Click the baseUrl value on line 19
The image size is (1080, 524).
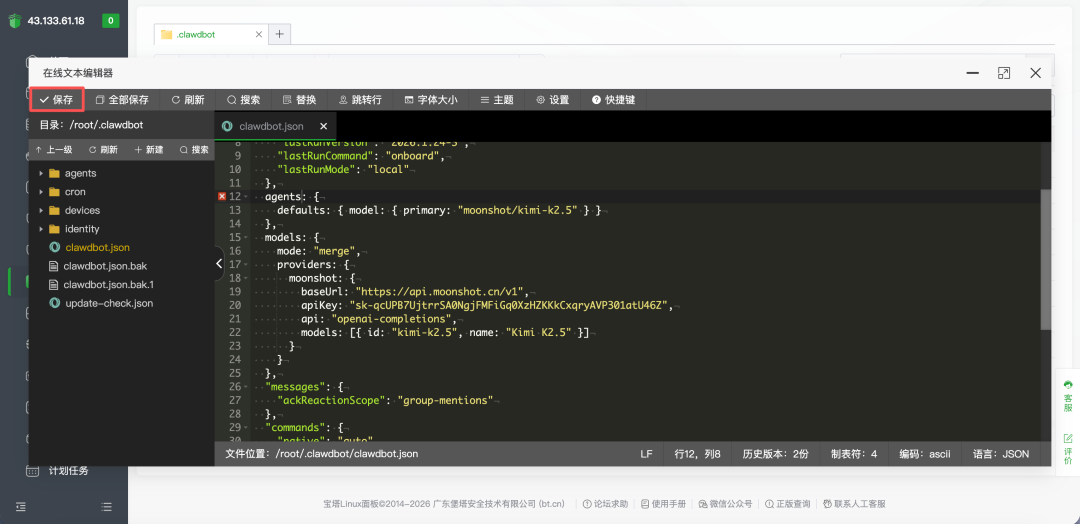click(441, 291)
